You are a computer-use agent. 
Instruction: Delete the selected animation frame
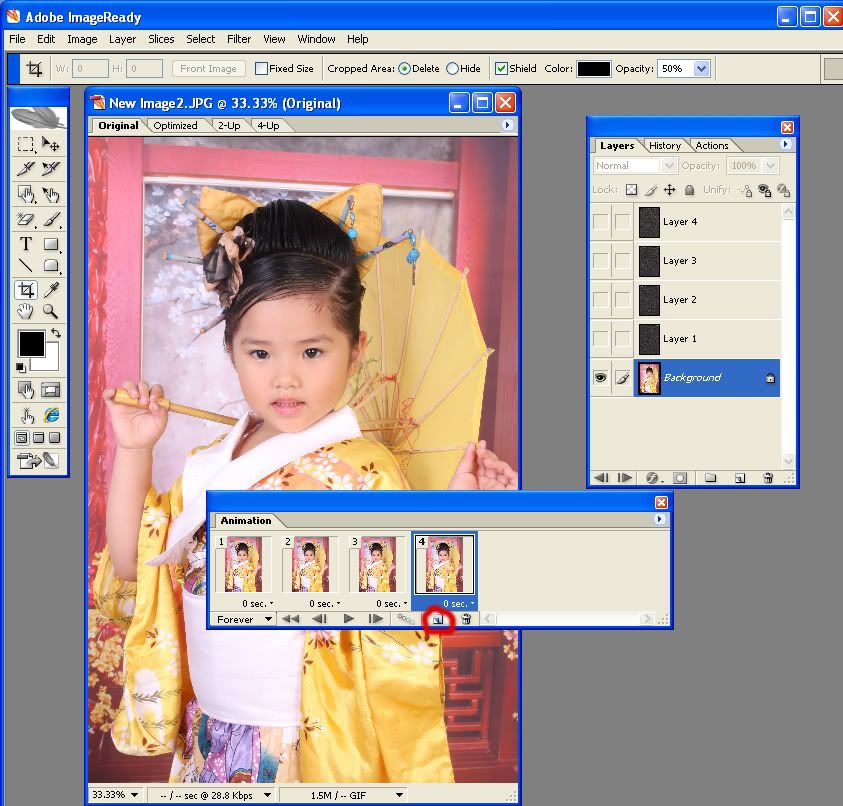coord(466,620)
